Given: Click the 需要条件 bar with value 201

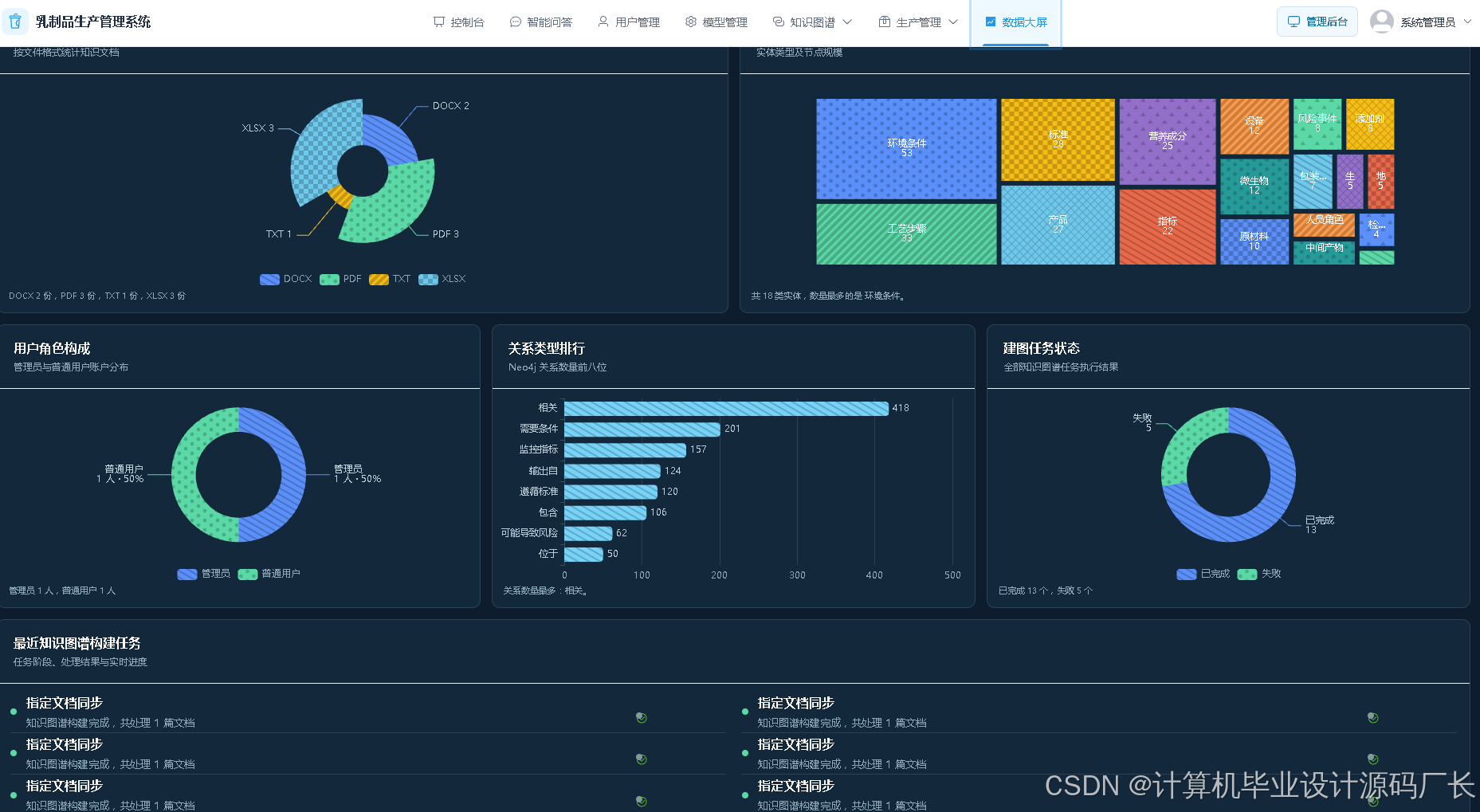Looking at the screenshot, I should 642,429.
